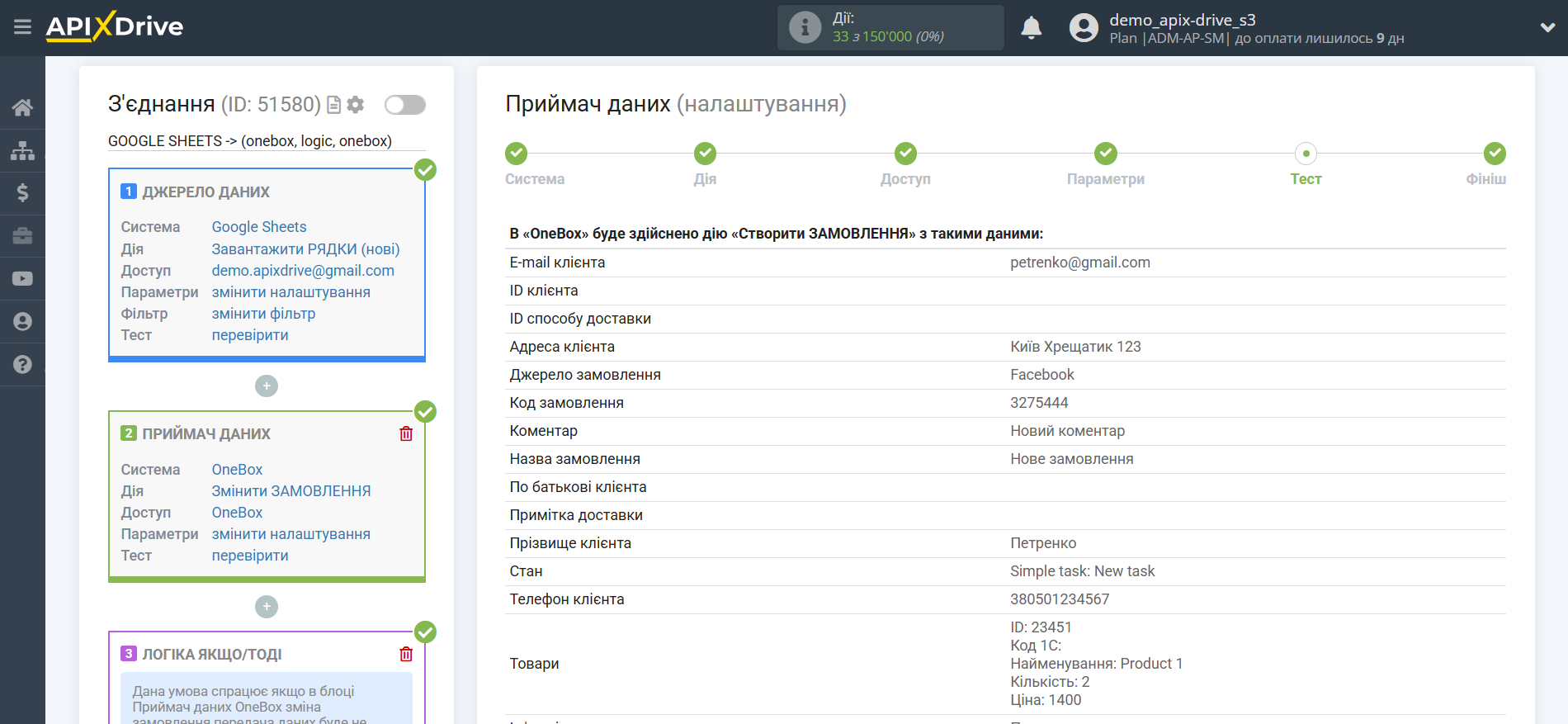Open the Google Sheets system link

(259, 227)
